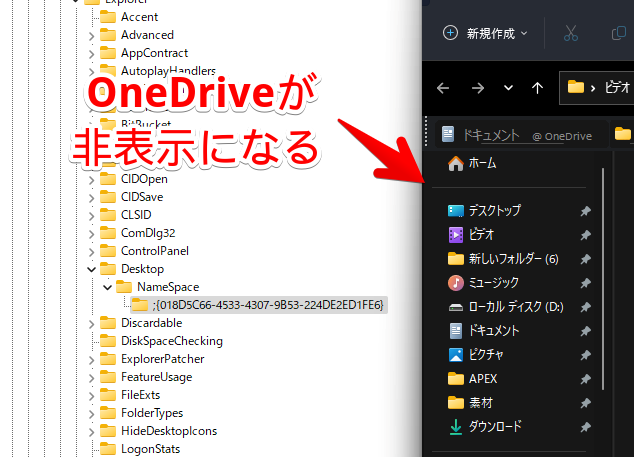
Task: Select the ComDlg32 registry key
Action: coord(148,233)
